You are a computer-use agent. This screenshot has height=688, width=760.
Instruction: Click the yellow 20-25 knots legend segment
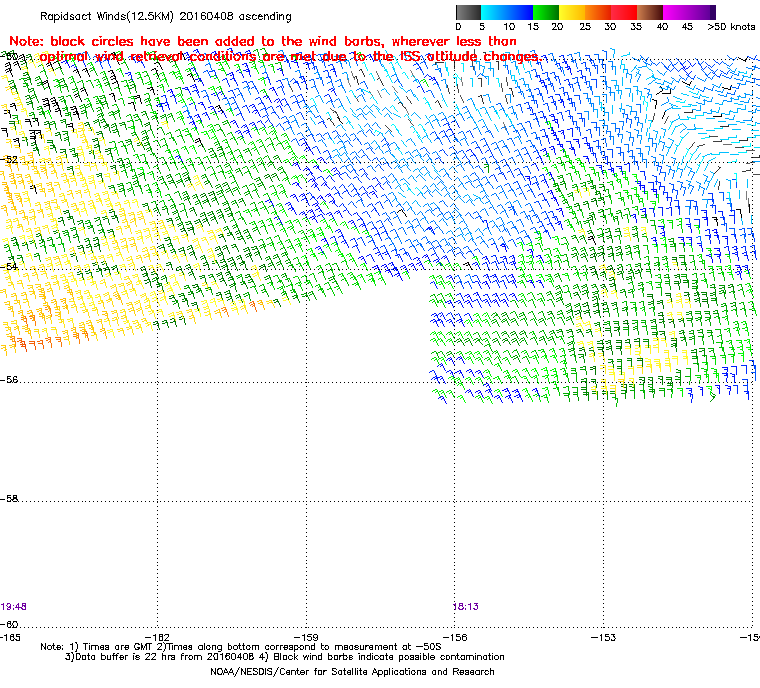(572, 12)
